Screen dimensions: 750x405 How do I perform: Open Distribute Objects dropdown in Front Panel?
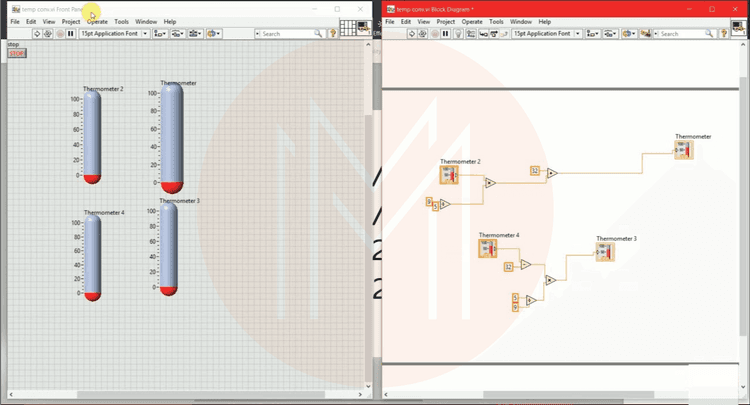177,33
